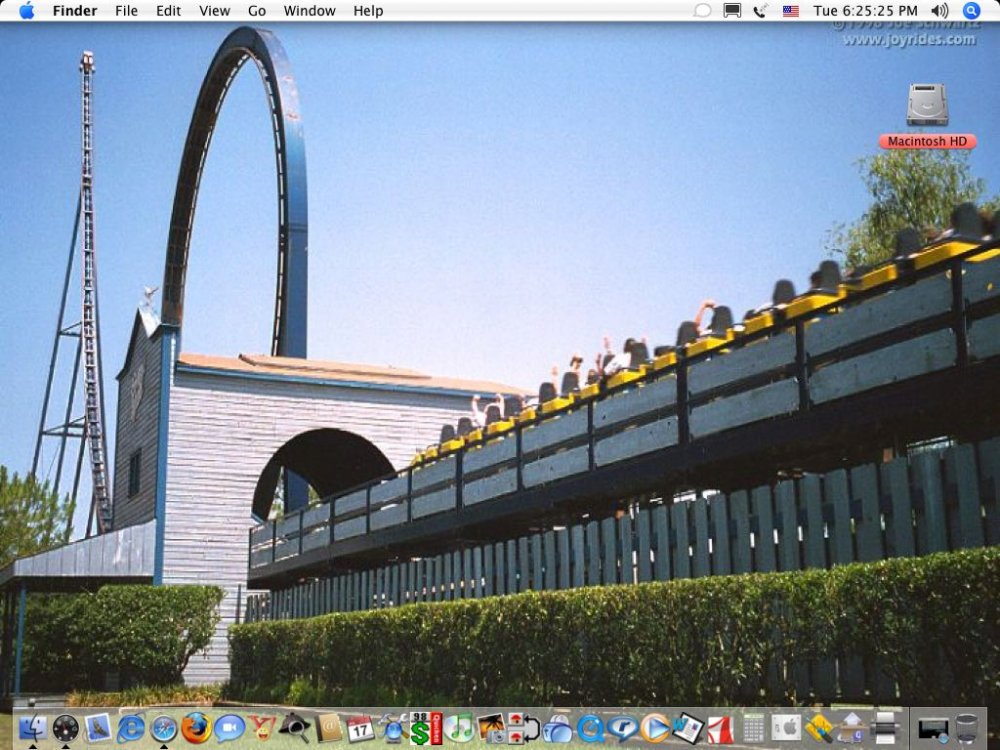Open the US flag input menu
1000x750 pixels.
tap(791, 11)
